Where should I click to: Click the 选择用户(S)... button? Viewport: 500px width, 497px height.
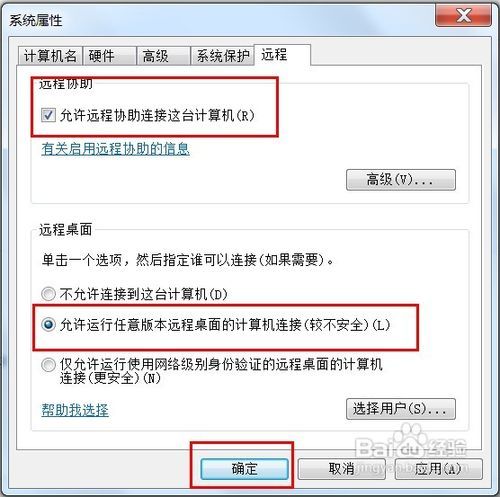(401, 409)
